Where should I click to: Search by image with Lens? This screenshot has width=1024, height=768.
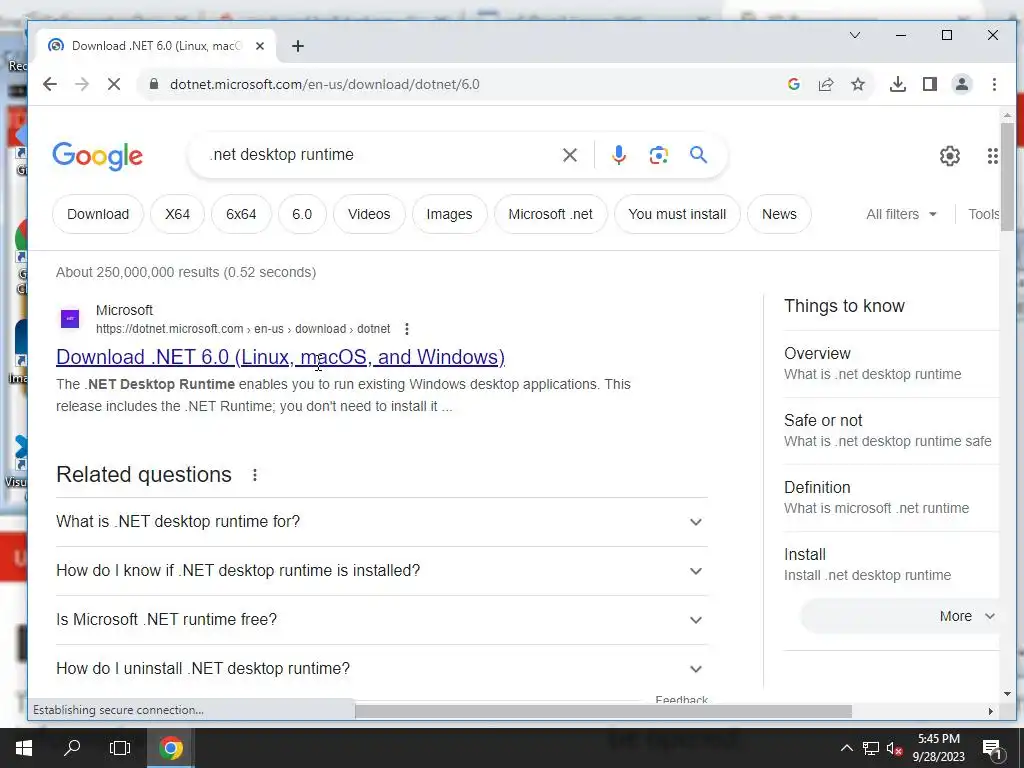[x=658, y=155]
